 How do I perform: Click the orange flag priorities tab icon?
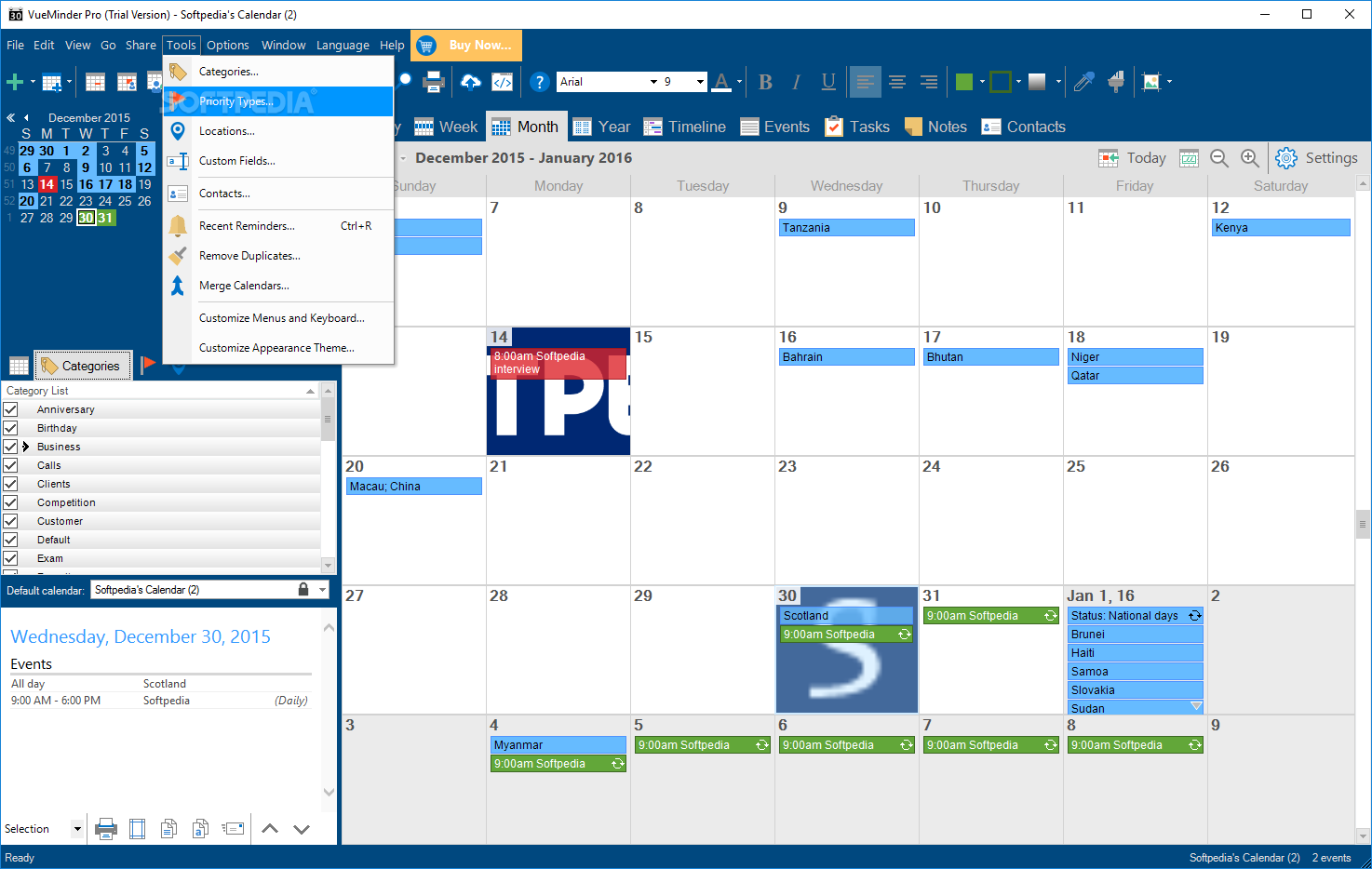pyautogui.click(x=147, y=365)
